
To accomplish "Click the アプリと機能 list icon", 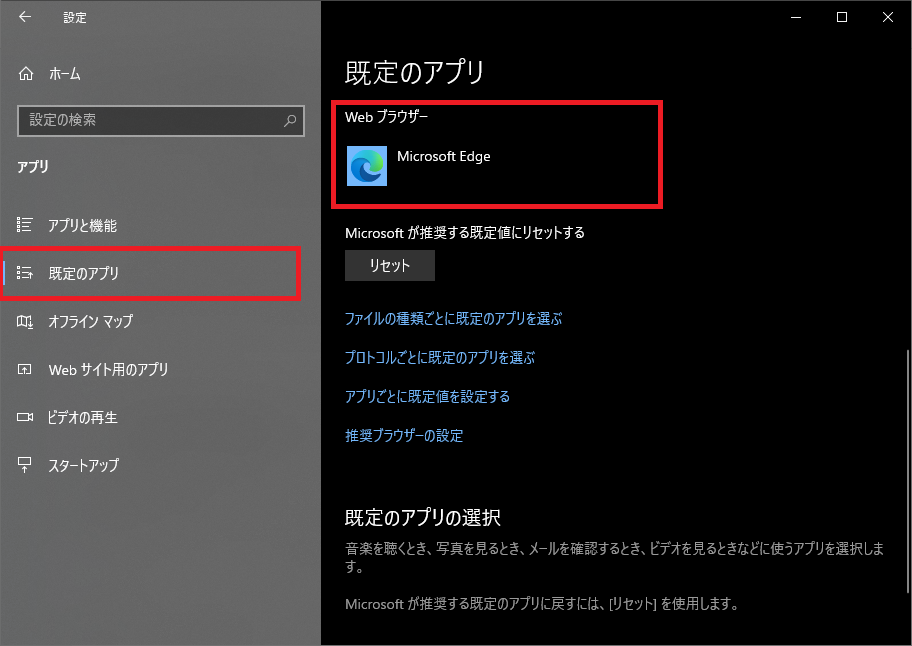I will click(24, 224).
